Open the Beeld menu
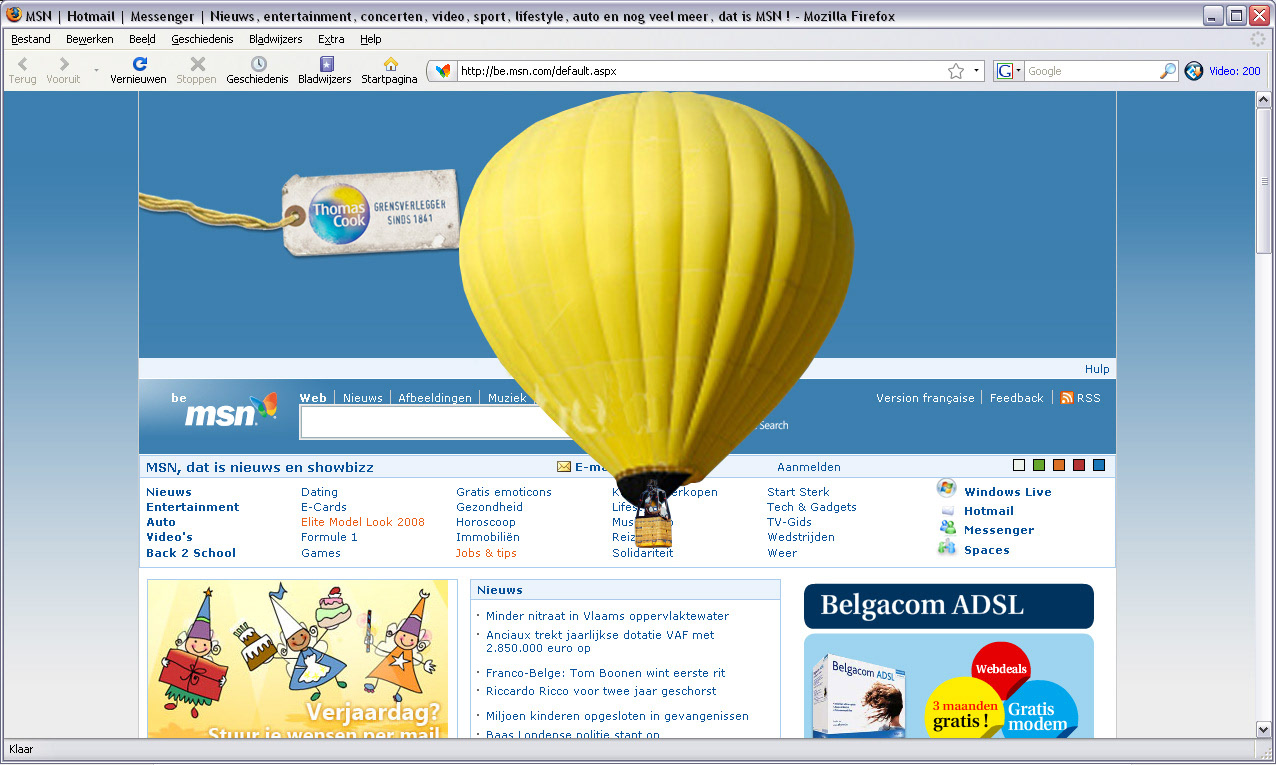Viewport: 1276px width, 765px height. tap(142, 39)
